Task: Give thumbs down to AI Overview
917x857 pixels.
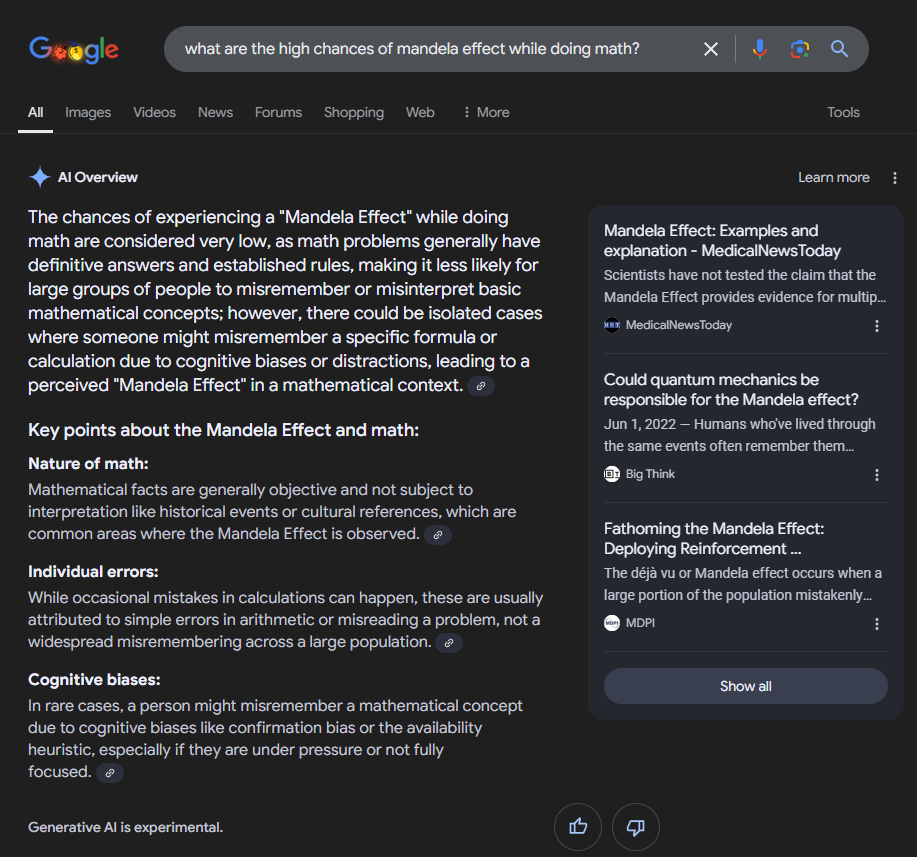Action: pos(636,827)
